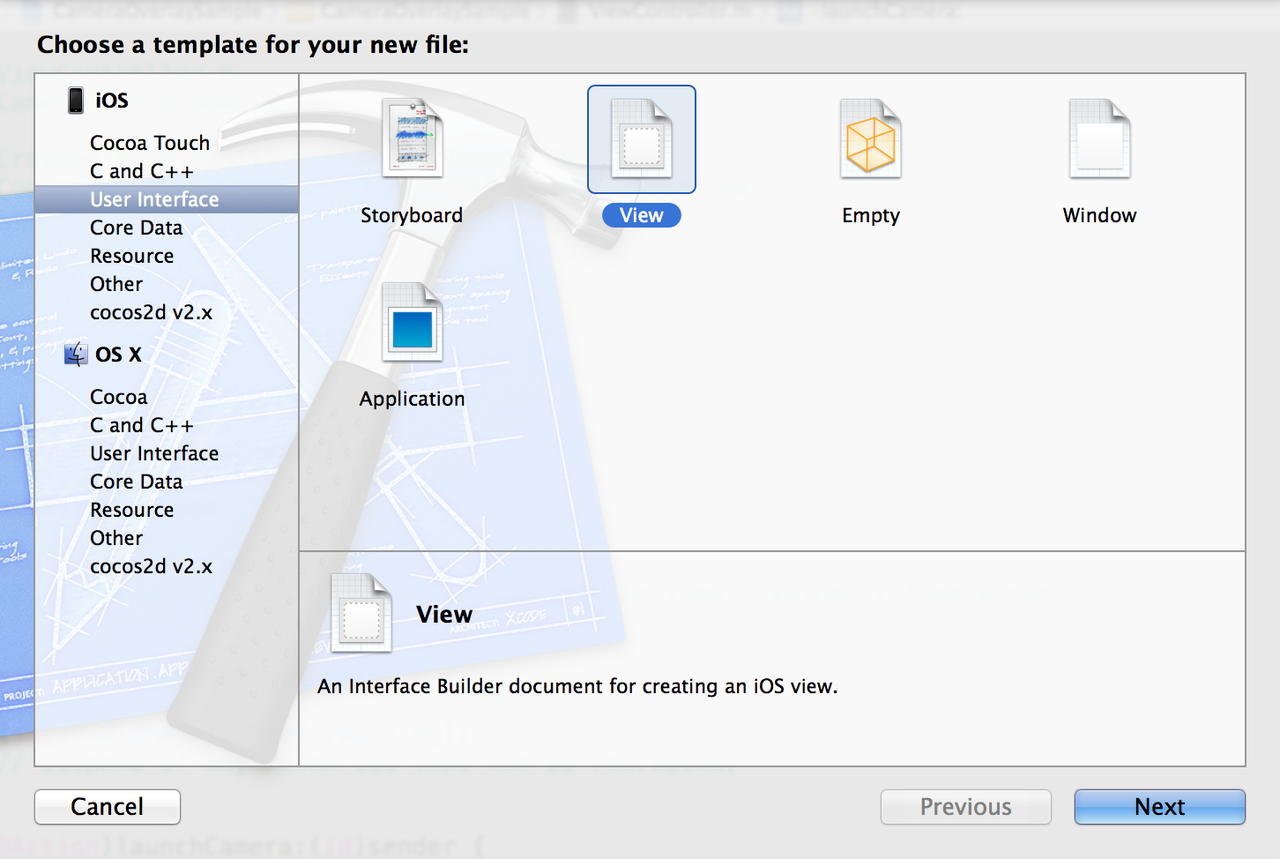Select Other under the OS X section
Viewport: 1280px width, 859px height.
116,538
